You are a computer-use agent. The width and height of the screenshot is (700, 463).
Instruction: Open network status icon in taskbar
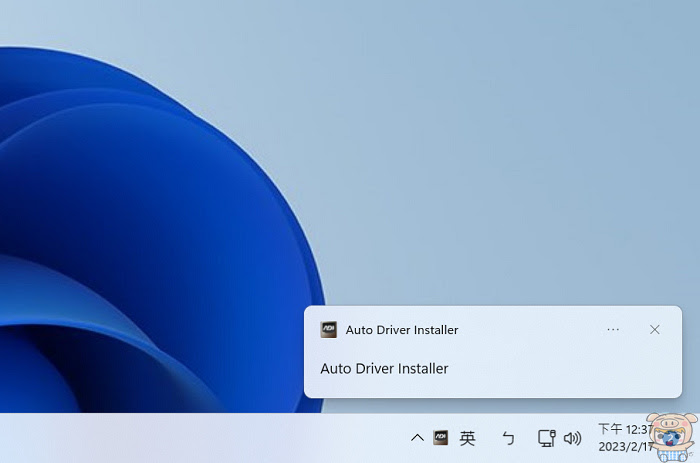pos(546,438)
